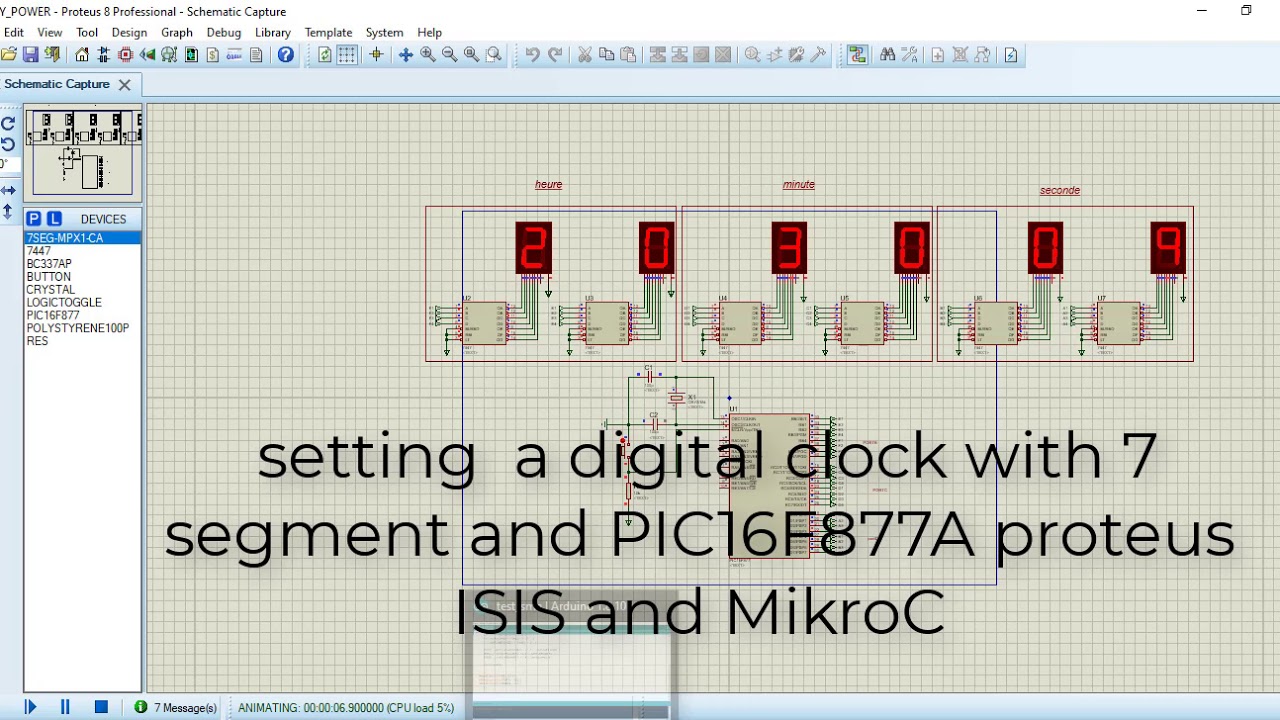Viewport: 1280px width, 720px height.
Task: Cut to clipboard scissors icon
Action: click(585, 55)
